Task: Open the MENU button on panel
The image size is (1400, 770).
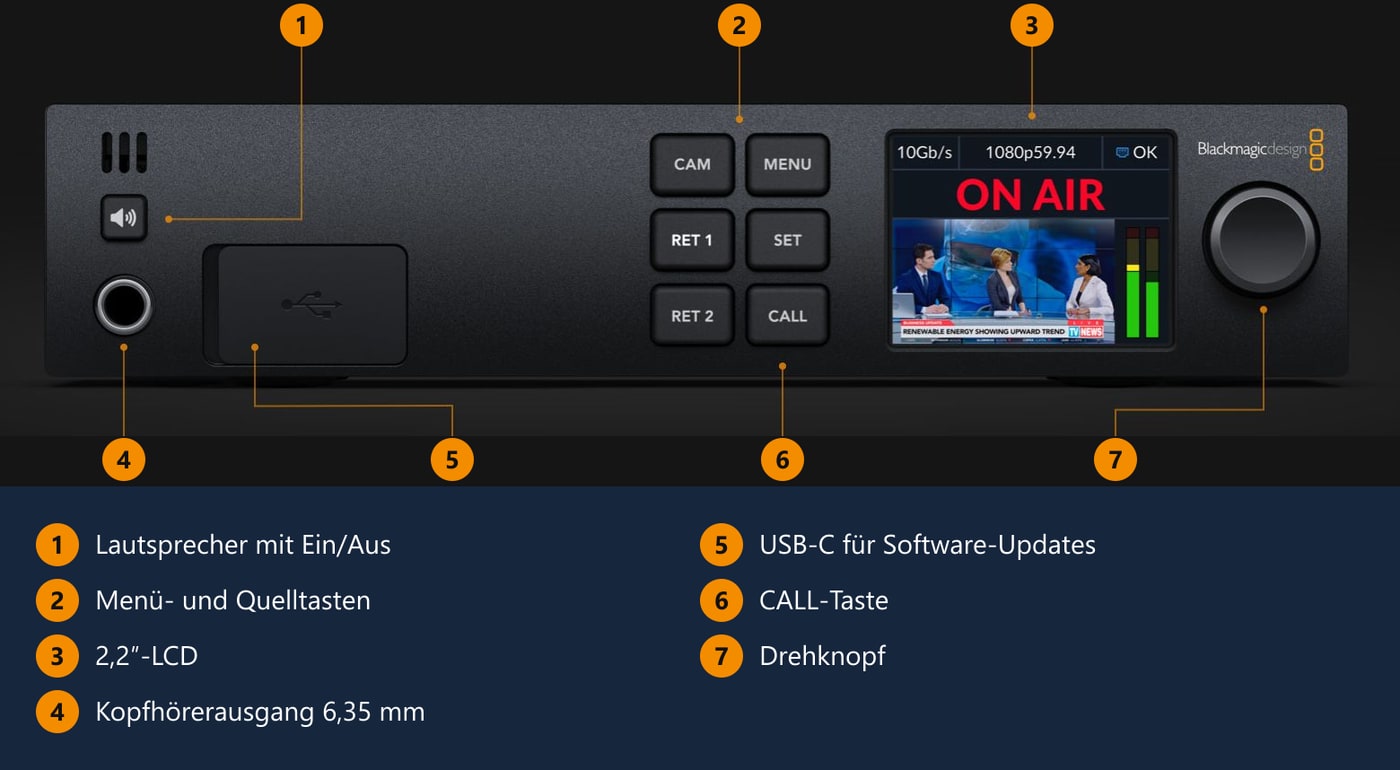Action: [x=787, y=164]
